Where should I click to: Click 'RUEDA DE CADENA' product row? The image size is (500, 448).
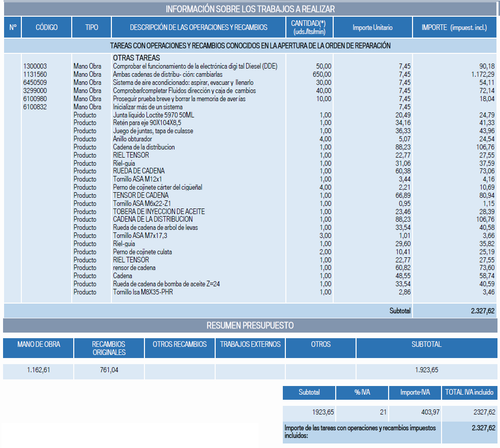tap(139, 171)
